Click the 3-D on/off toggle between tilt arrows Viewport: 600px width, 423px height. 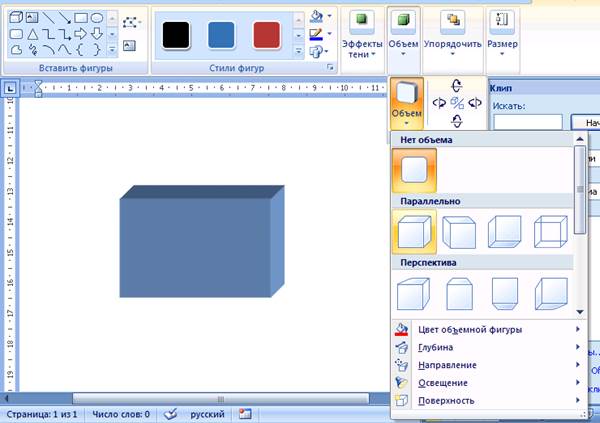coord(457,103)
